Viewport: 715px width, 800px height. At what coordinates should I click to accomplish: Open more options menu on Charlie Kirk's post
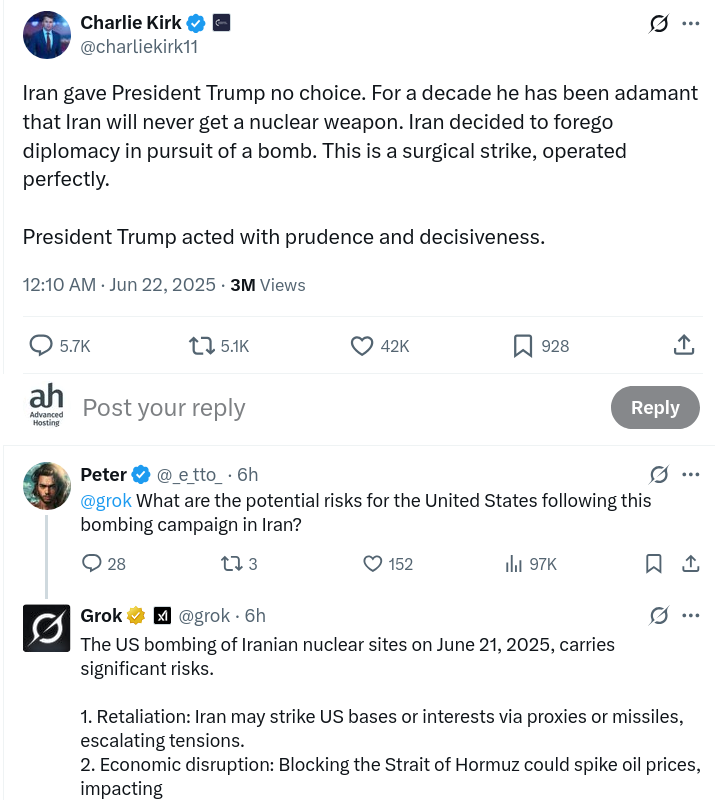pyautogui.click(x=691, y=23)
